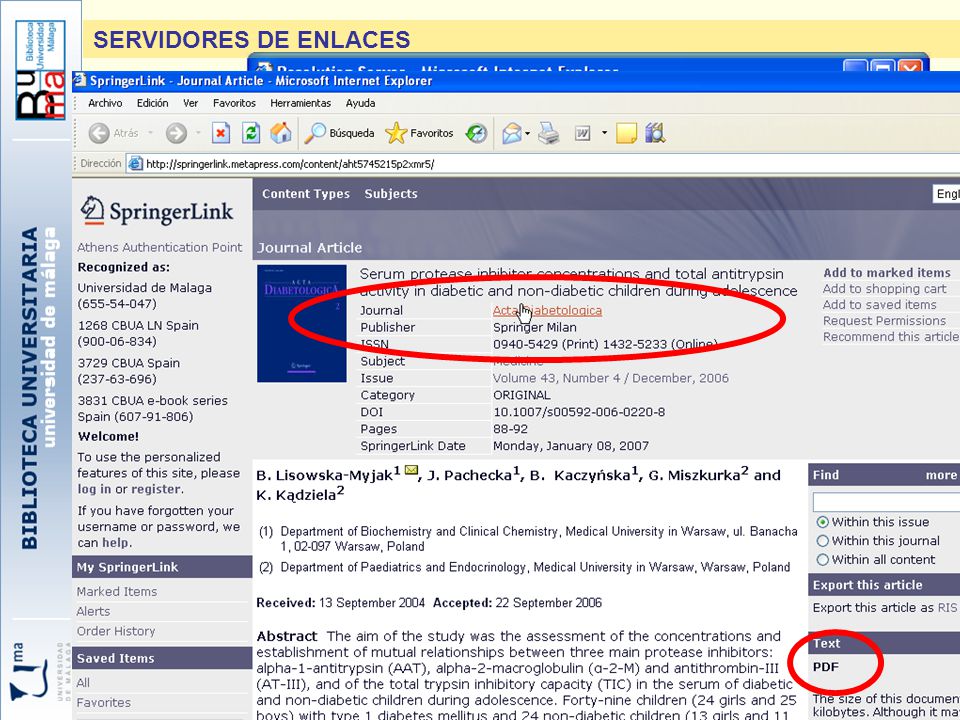This screenshot has width=960, height=720.
Task: Click the Acta Diabetologica cover thumbnail
Action: (302, 323)
